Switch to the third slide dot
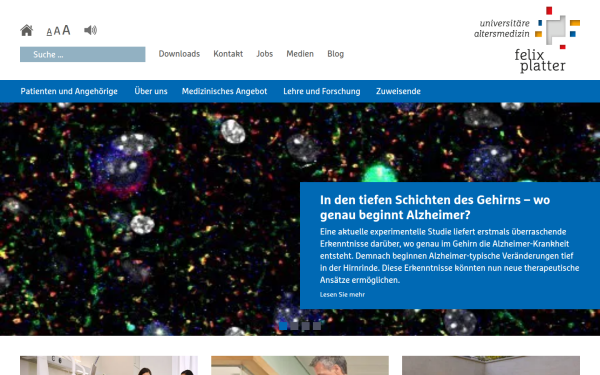The width and height of the screenshot is (600, 375). (305, 326)
